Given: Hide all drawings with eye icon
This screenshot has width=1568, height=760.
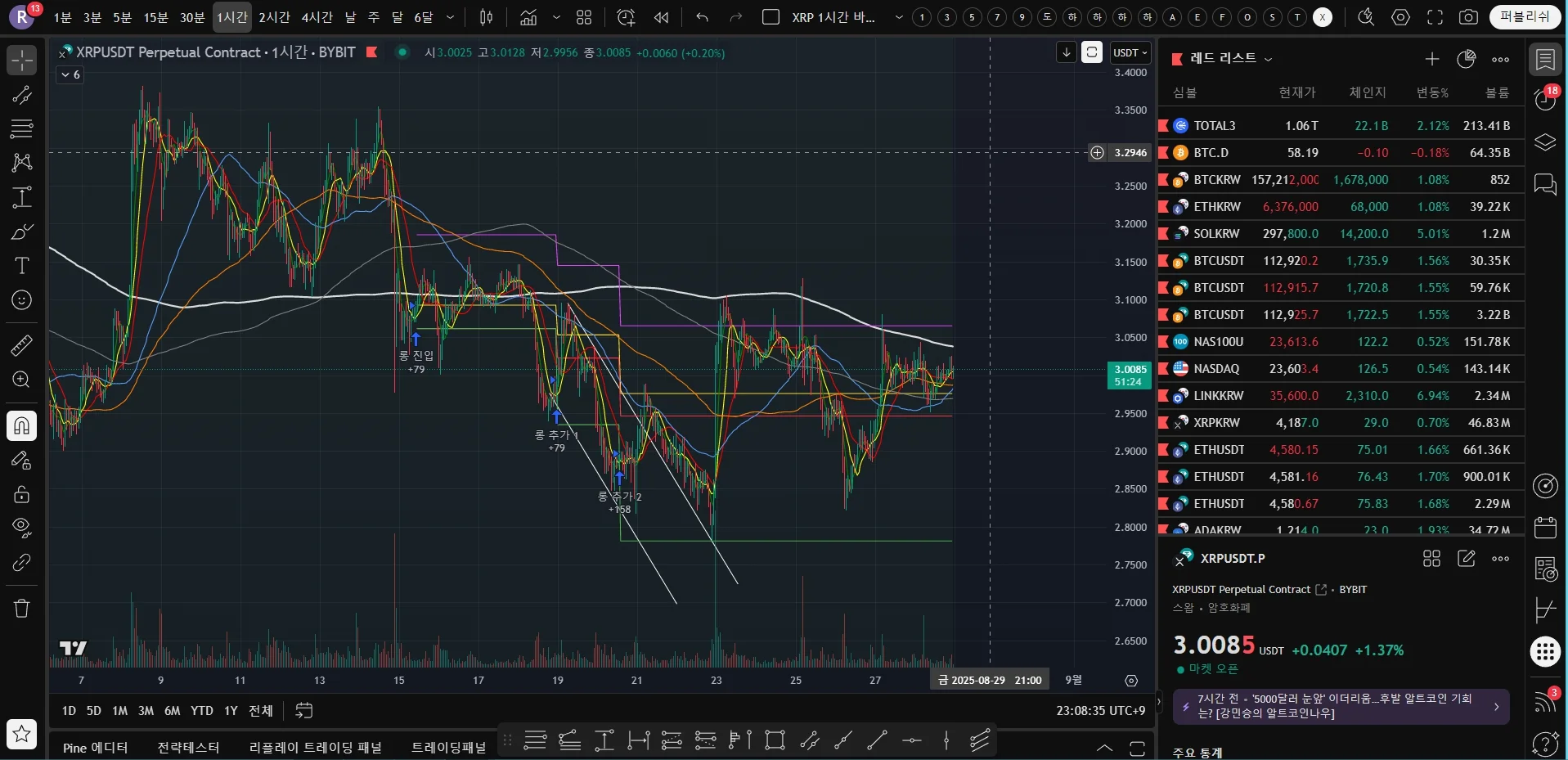Looking at the screenshot, I should [22, 528].
